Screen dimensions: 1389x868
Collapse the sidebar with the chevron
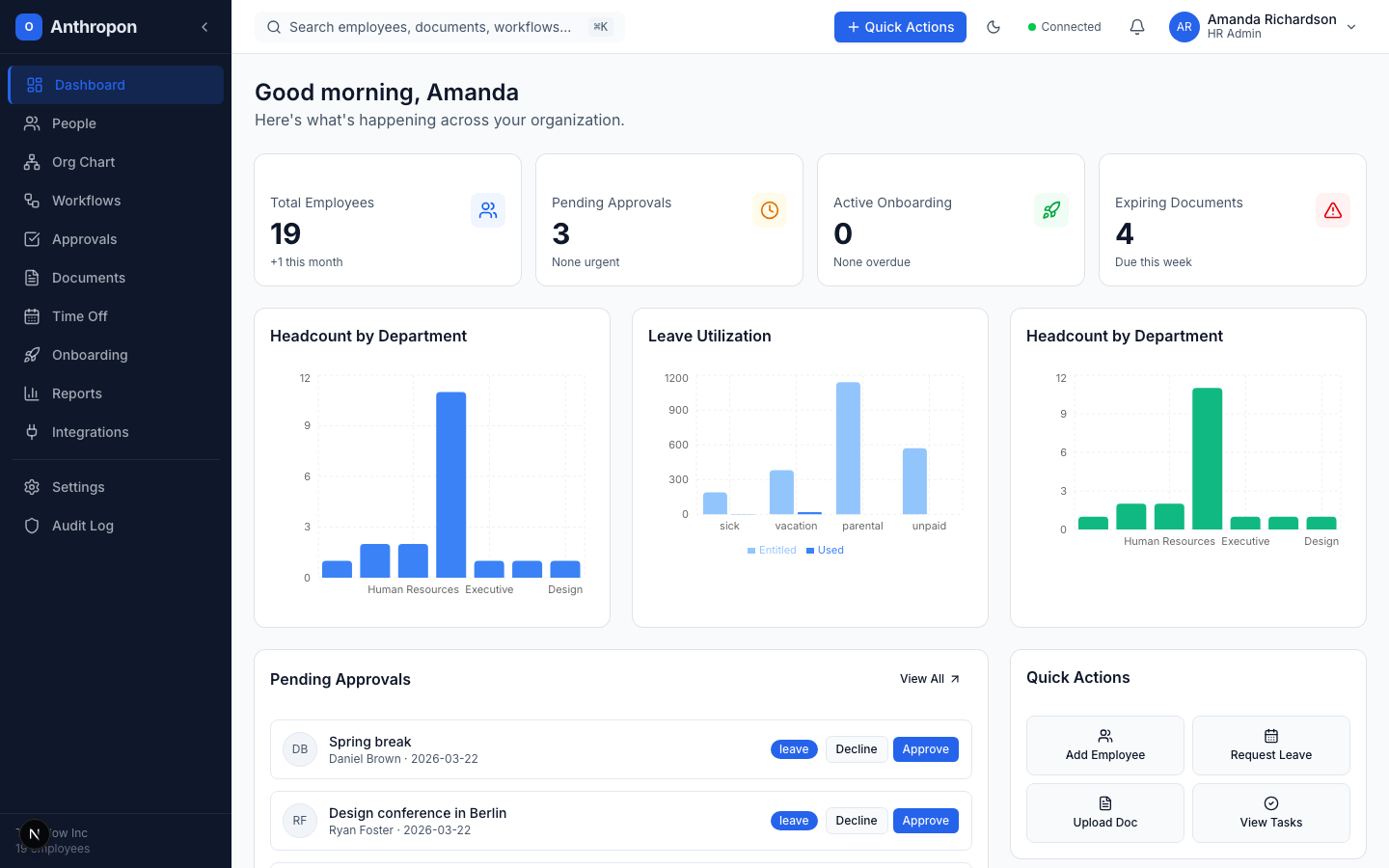204,27
